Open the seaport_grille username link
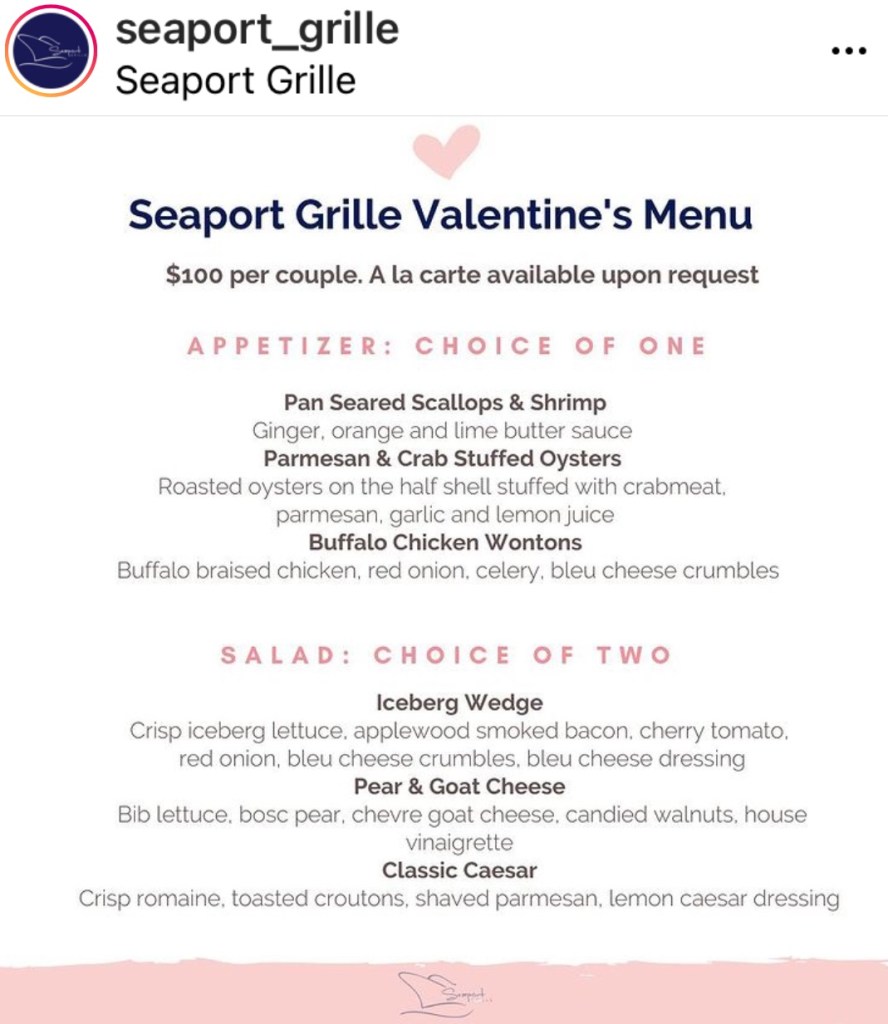The width and height of the screenshot is (888, 1024). (257, 29)
